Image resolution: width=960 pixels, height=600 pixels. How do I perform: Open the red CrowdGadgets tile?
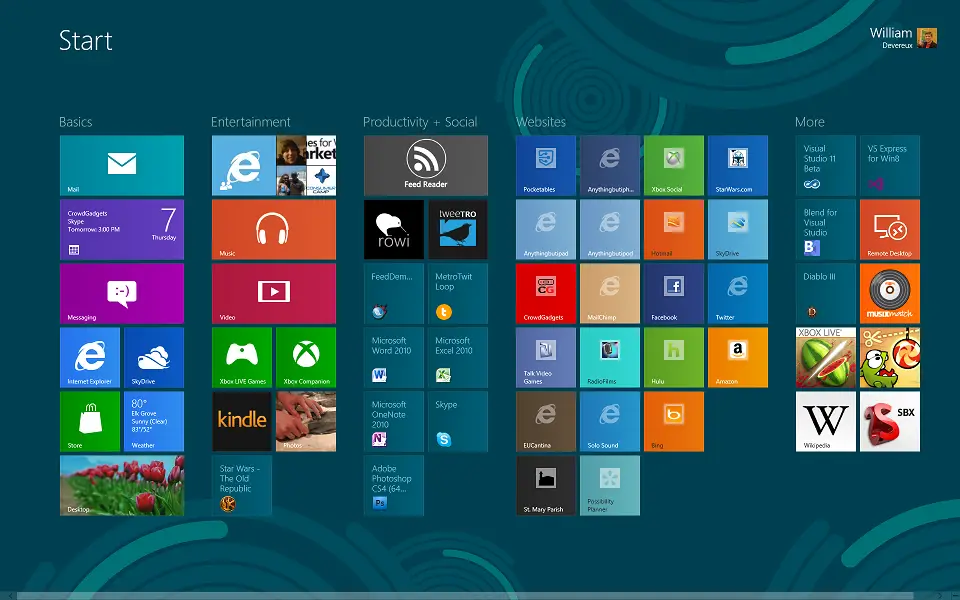[x=546, y=293]
